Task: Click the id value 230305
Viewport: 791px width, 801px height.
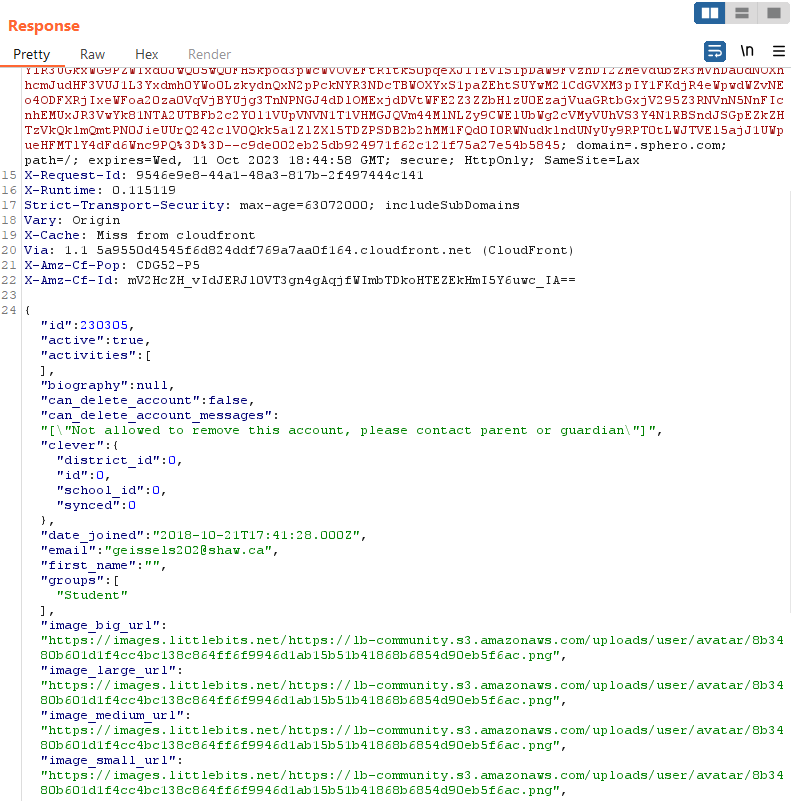Action: [x=104, y=325]
